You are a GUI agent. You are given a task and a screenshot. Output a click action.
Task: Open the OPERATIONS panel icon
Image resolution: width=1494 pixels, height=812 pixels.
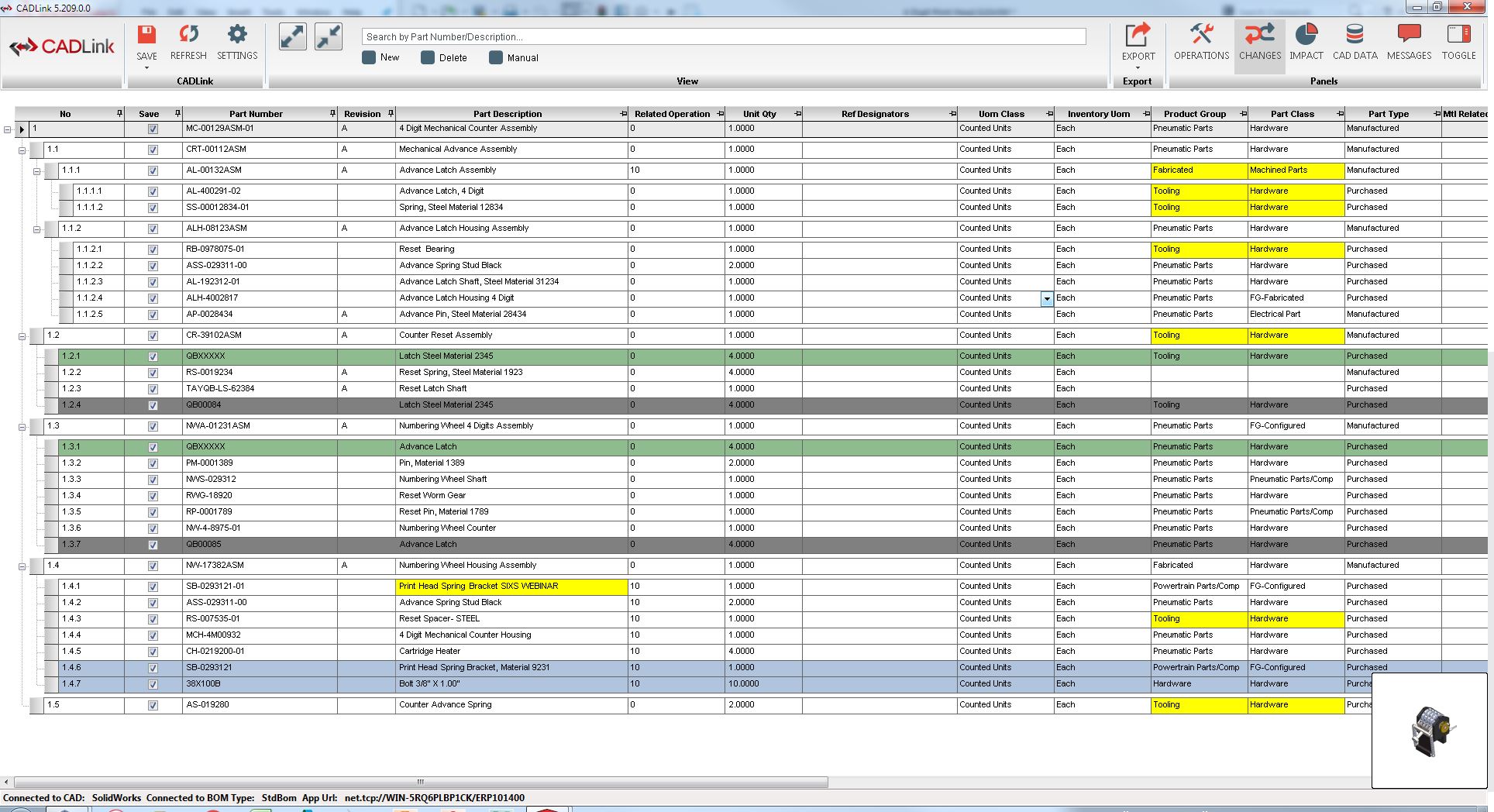(x=1201, y=35)
